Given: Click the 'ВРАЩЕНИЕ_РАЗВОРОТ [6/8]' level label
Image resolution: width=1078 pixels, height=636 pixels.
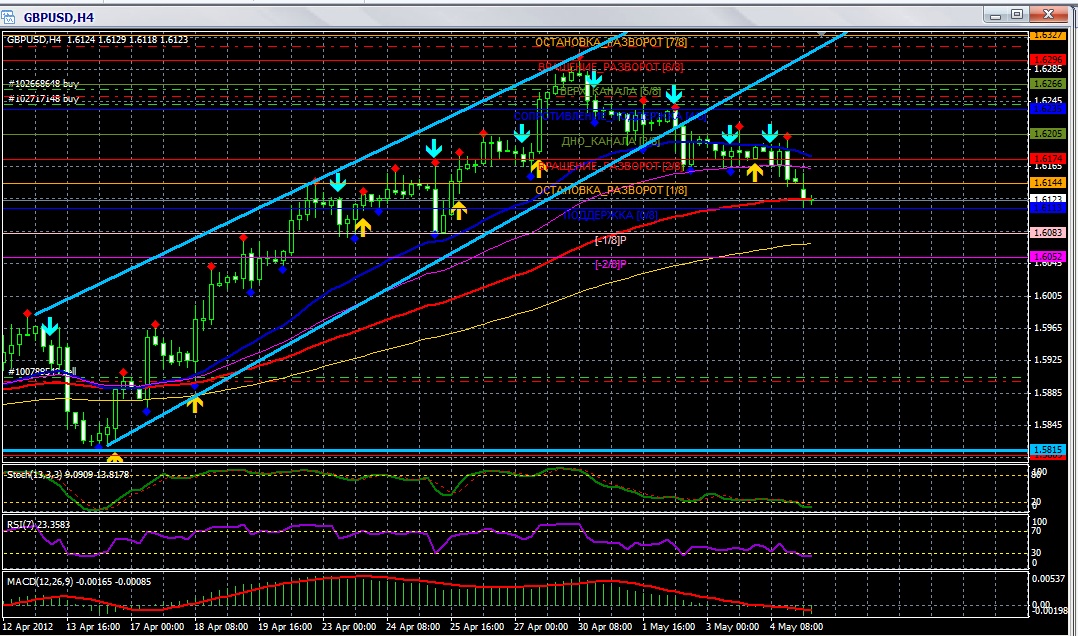Looking at the screenshot, I should pyautogui.click(x=610, y=67).
